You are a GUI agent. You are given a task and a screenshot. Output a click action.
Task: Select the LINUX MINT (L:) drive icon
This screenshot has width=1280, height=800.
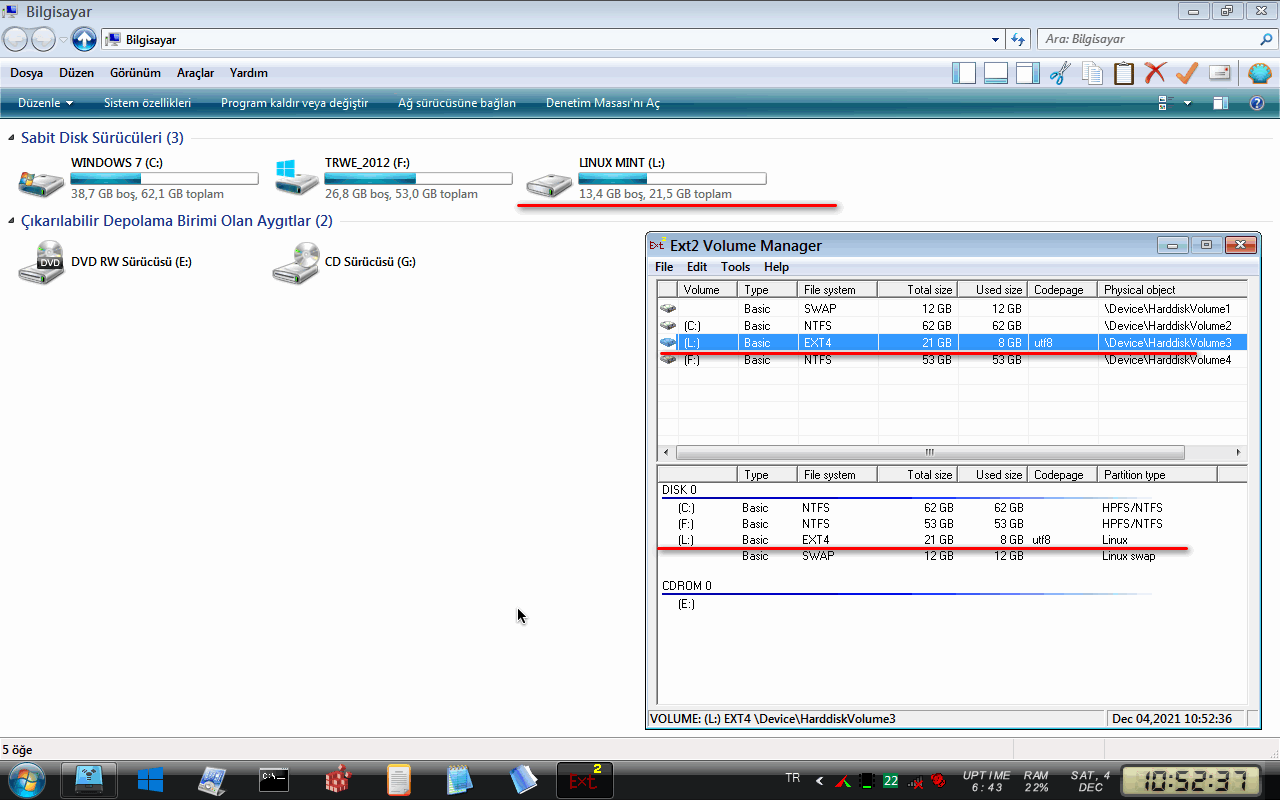point(549,184)
